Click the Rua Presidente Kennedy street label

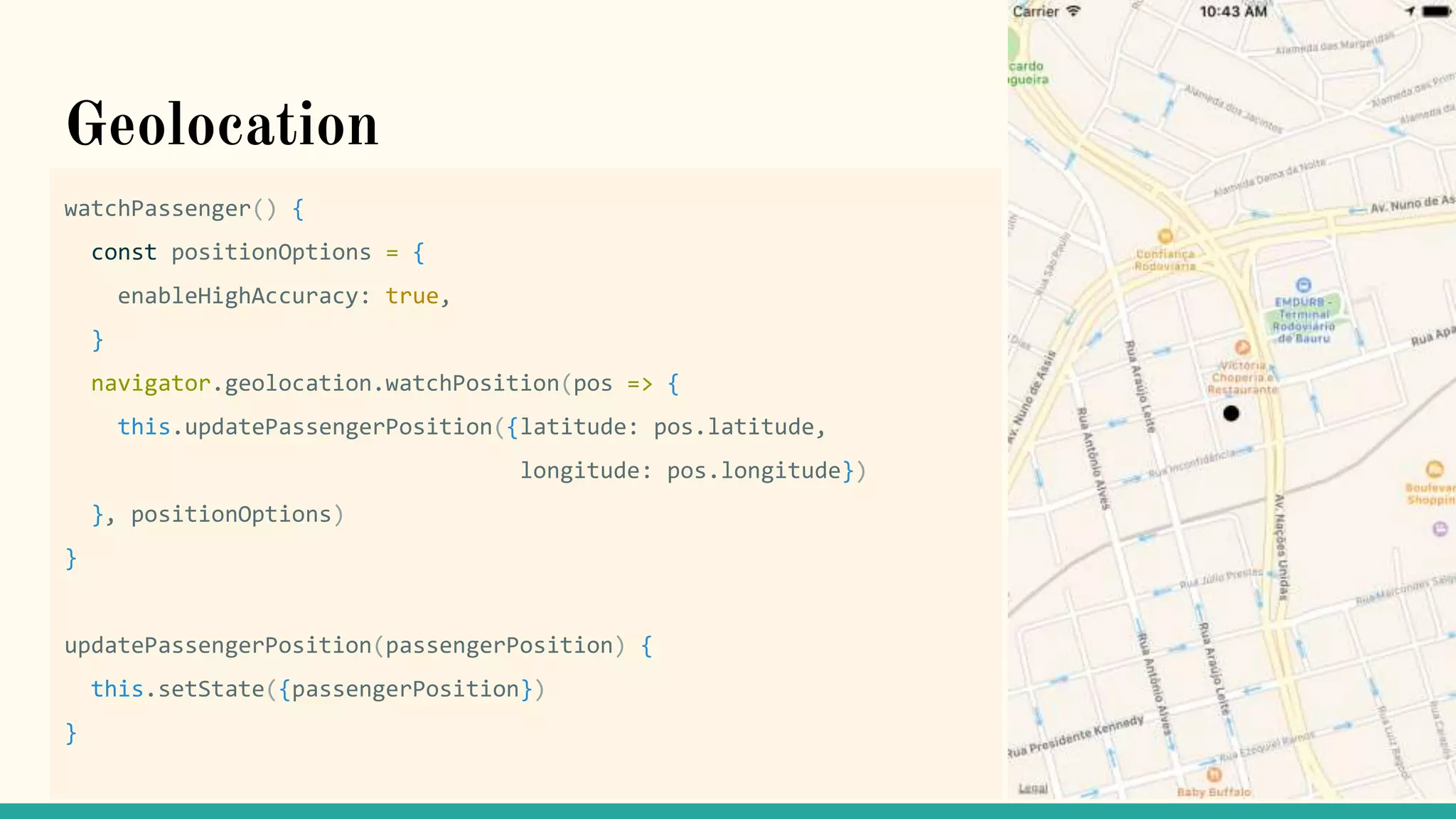click(x=1076, y=737)
